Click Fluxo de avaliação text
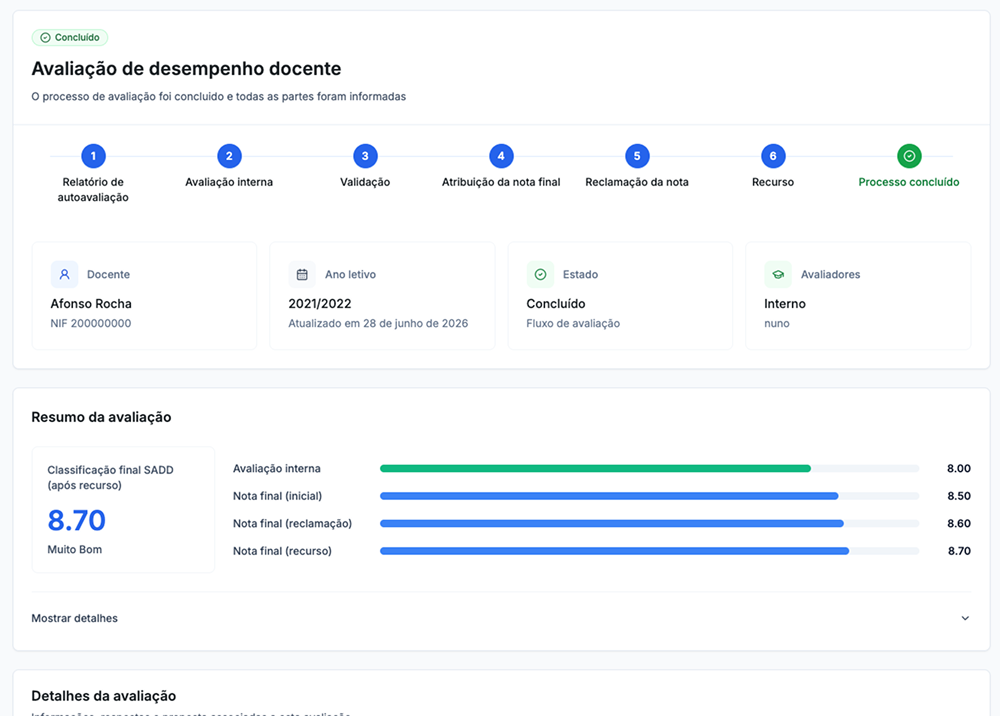 tap(573, 323)
